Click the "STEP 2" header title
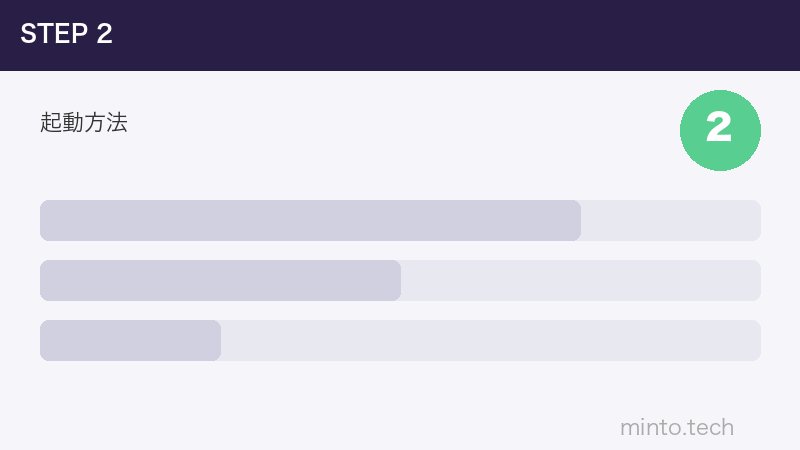 (x=66, y=34)
